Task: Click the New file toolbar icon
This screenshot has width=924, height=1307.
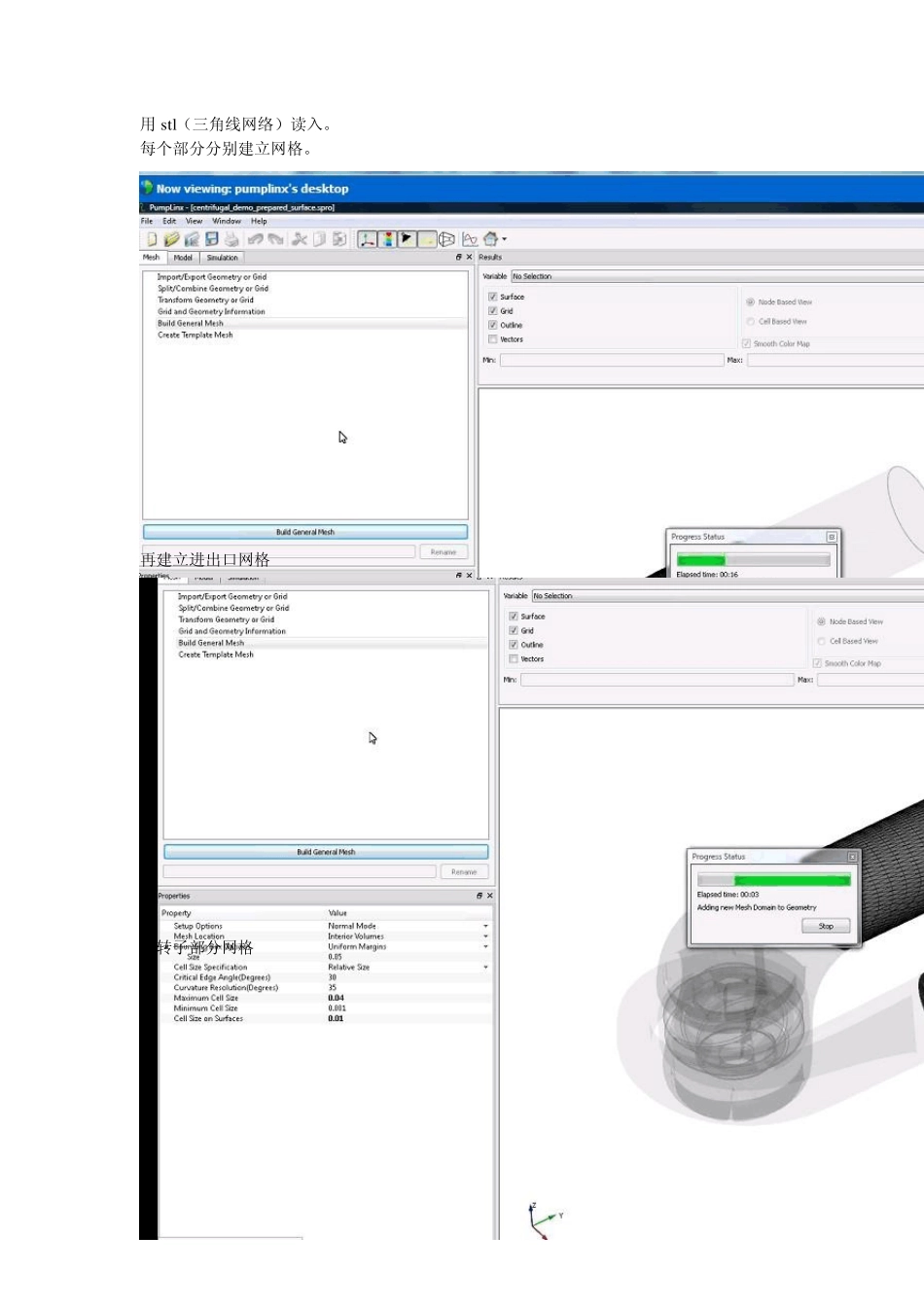Action: pos(152,239)
